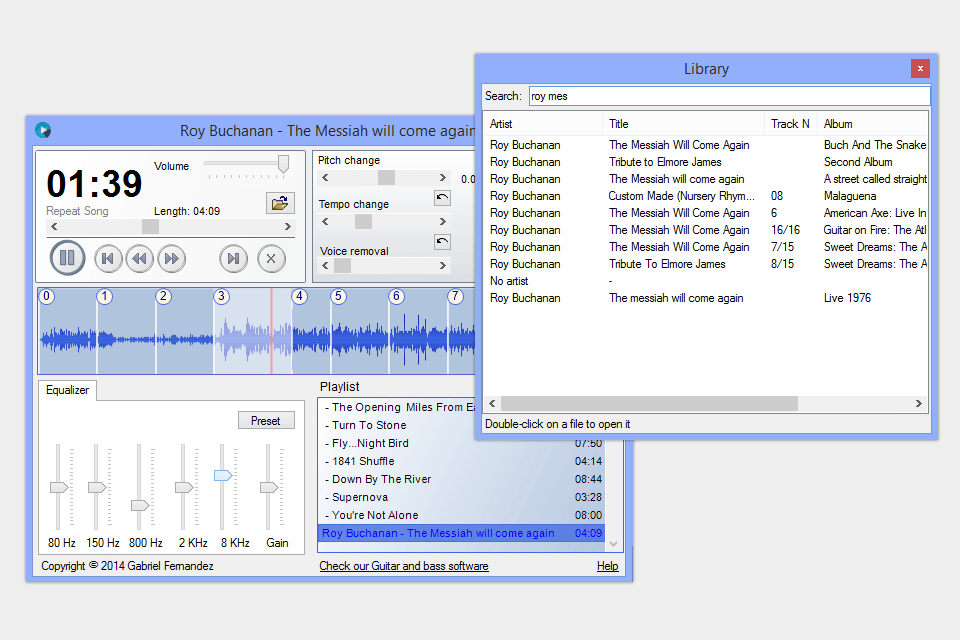The height and width of the screenshot is (640, 960).
Task: Click the Library search input field
Action: [728, 96]
